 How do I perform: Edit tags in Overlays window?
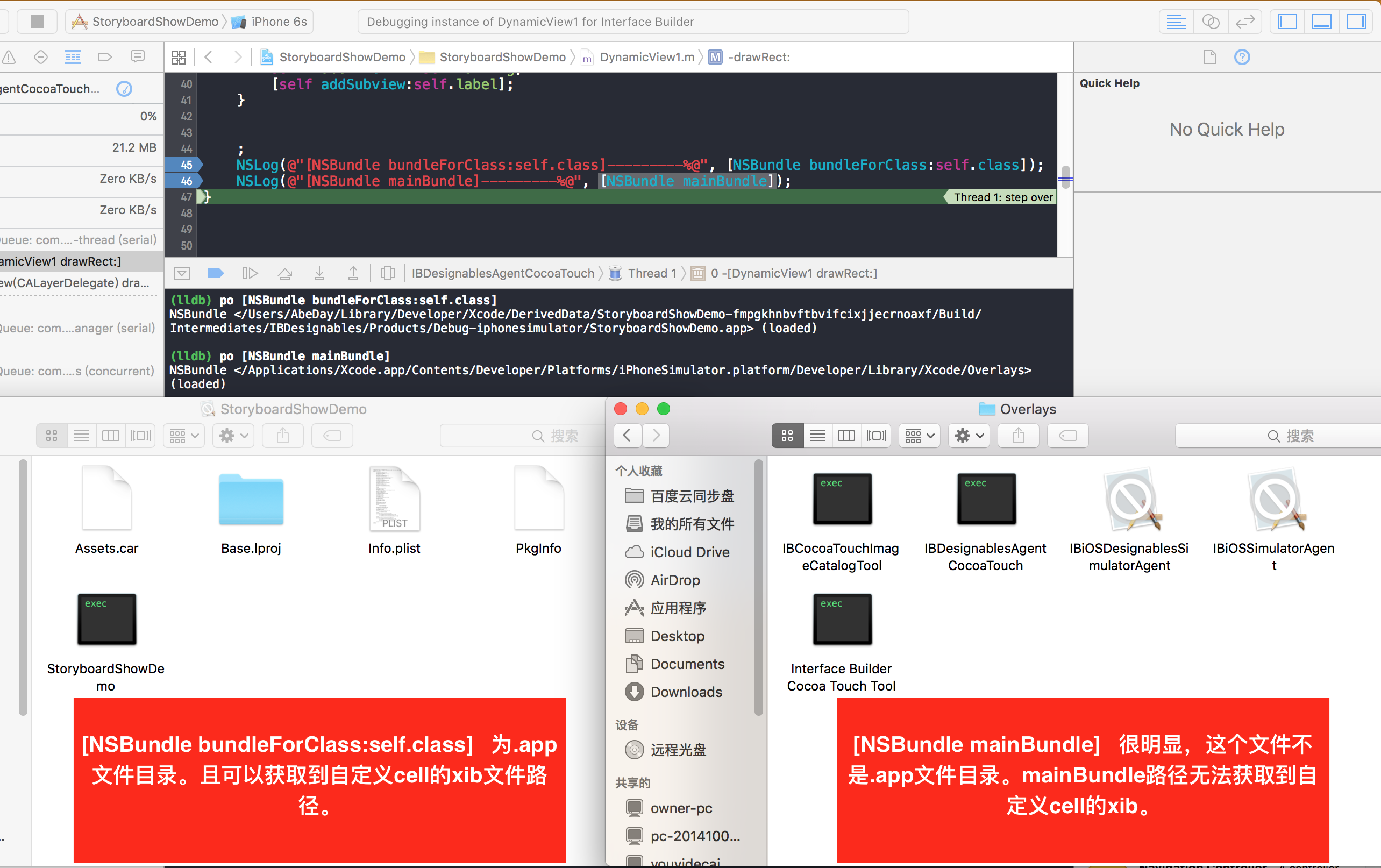pos(1067,436)
